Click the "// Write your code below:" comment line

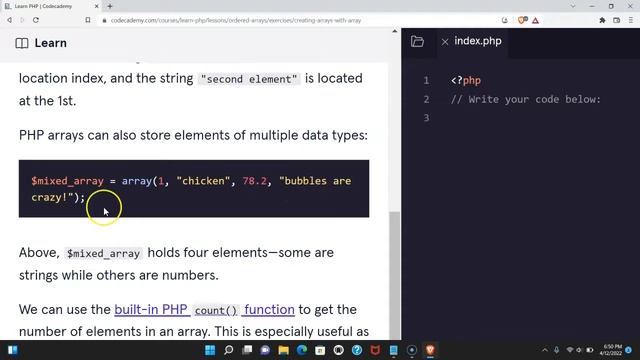(x=526, y=99)
